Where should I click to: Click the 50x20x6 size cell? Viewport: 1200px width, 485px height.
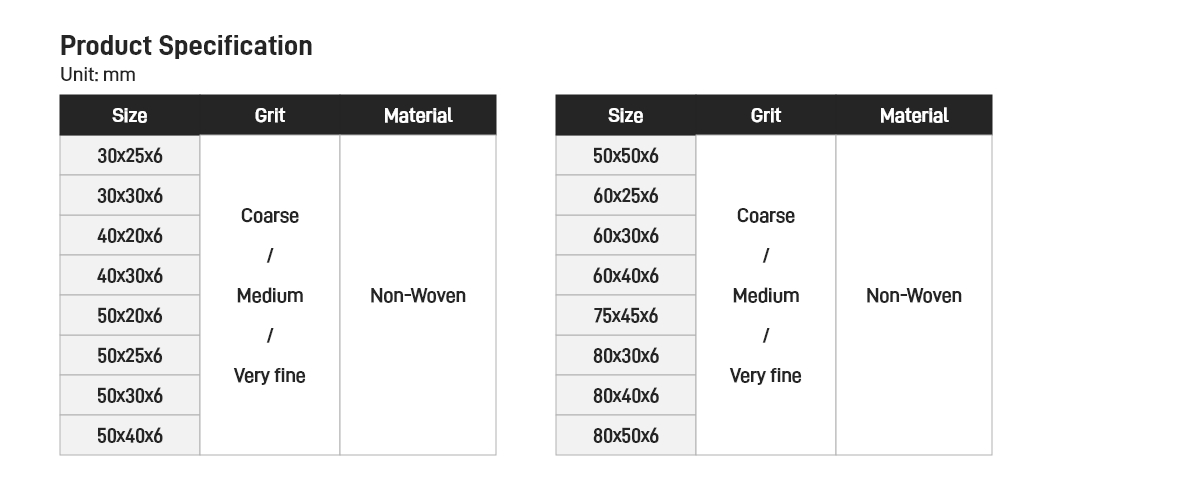tap(130, 316)
